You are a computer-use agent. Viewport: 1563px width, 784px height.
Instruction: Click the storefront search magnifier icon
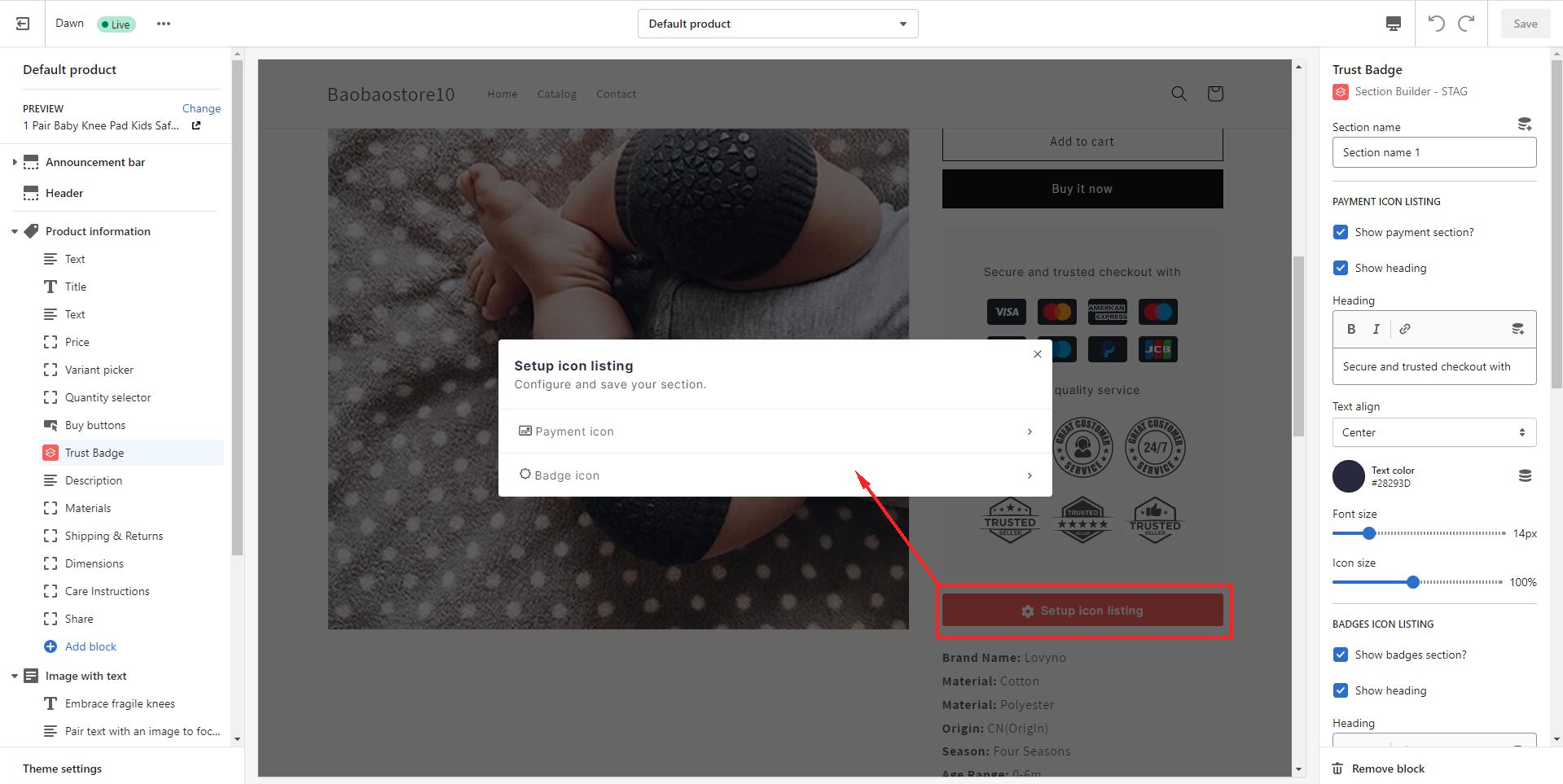tap(1179, 94)
